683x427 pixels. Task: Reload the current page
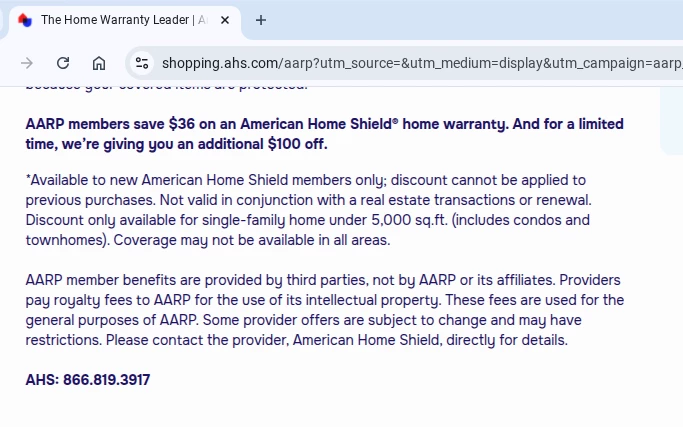tap(63, 63)
